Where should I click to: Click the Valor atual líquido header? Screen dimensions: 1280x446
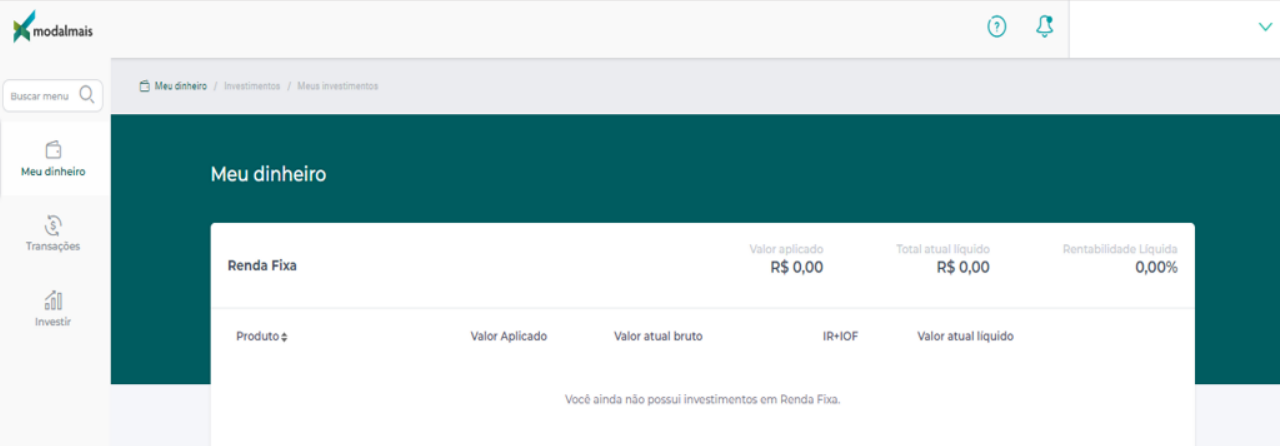(965, 336)
